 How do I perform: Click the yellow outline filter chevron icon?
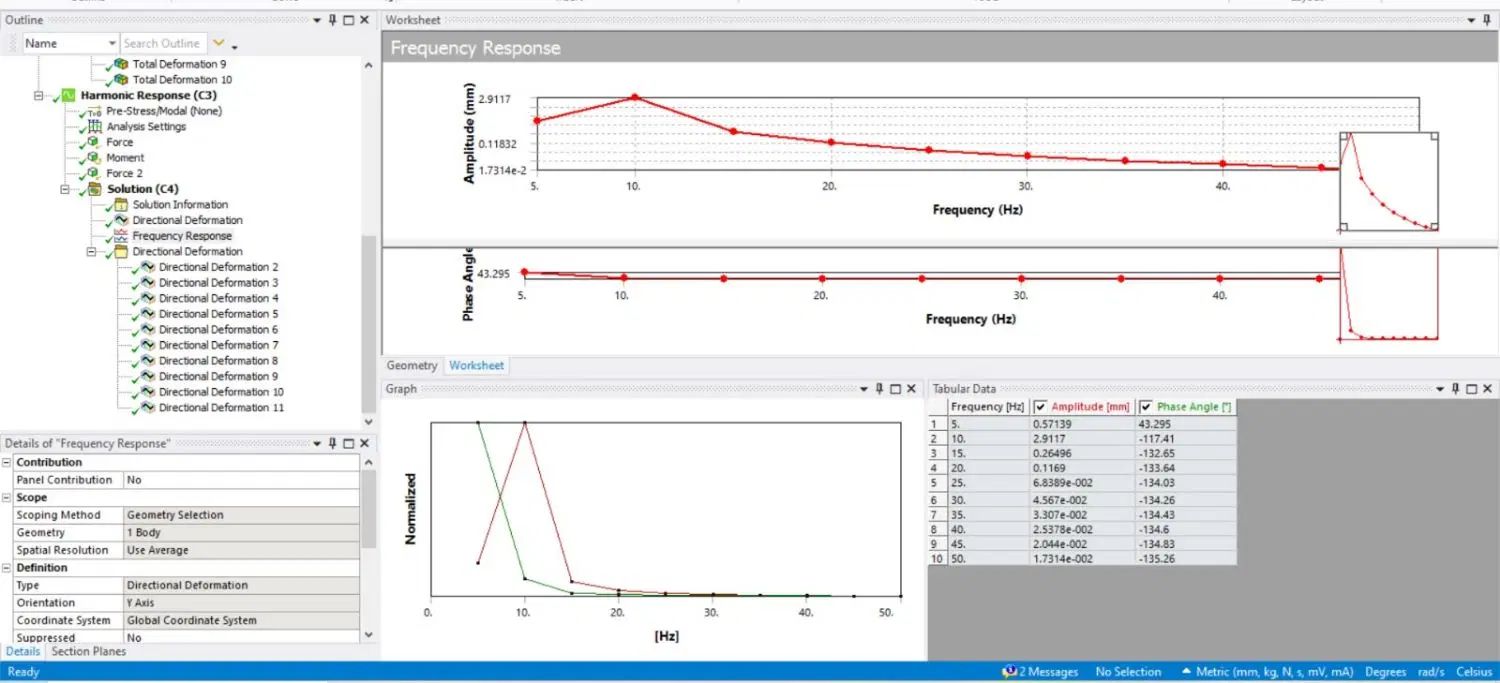(219, 43)
